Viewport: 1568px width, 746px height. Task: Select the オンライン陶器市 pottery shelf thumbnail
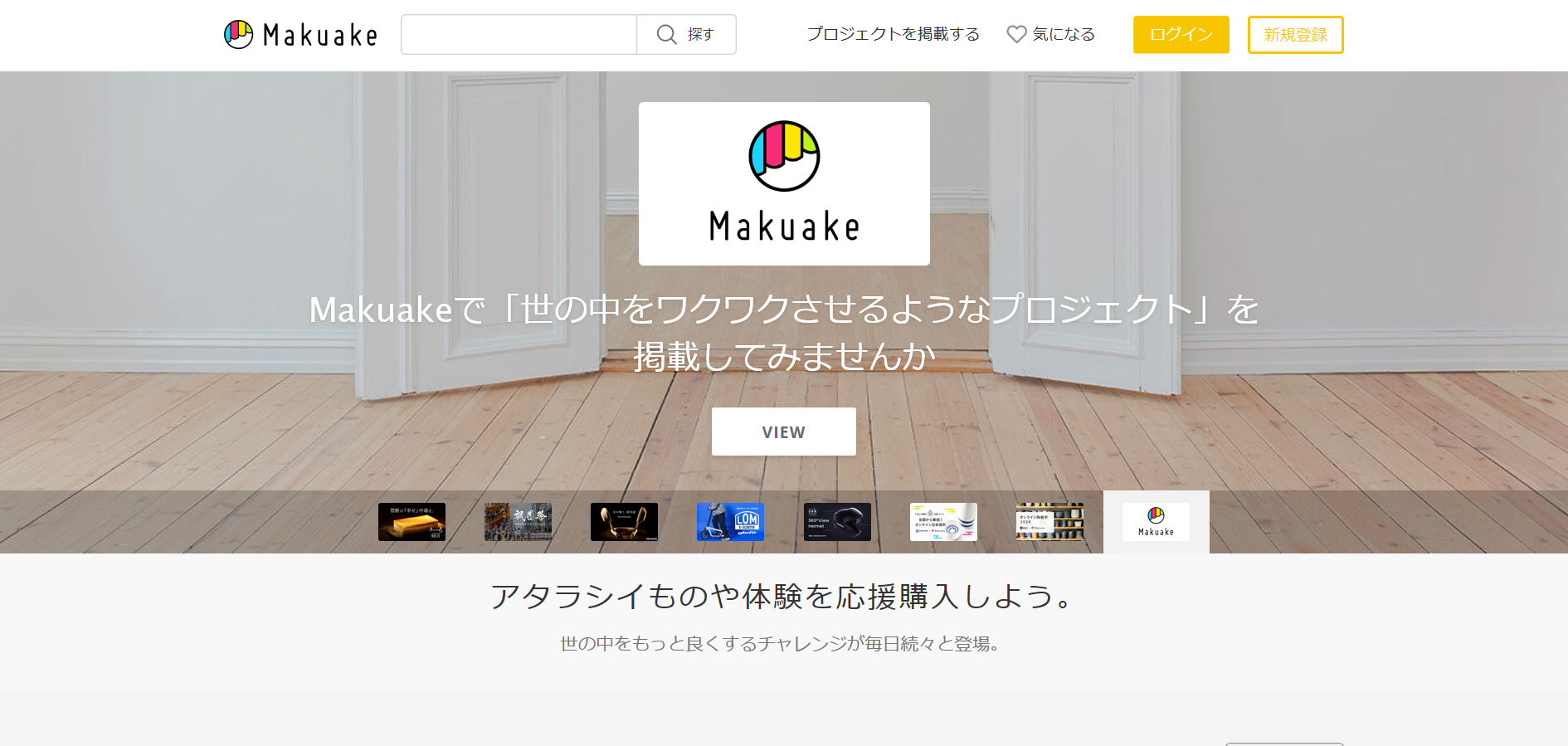pos(1049,522)
